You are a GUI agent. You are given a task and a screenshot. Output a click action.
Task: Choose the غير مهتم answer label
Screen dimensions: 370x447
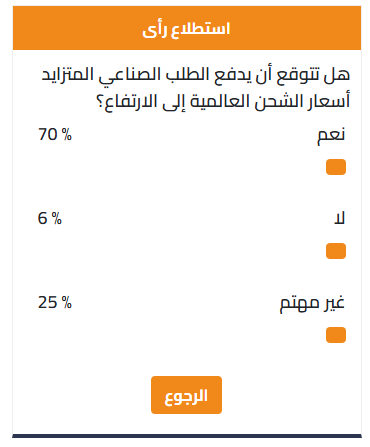tap(312, 303)
